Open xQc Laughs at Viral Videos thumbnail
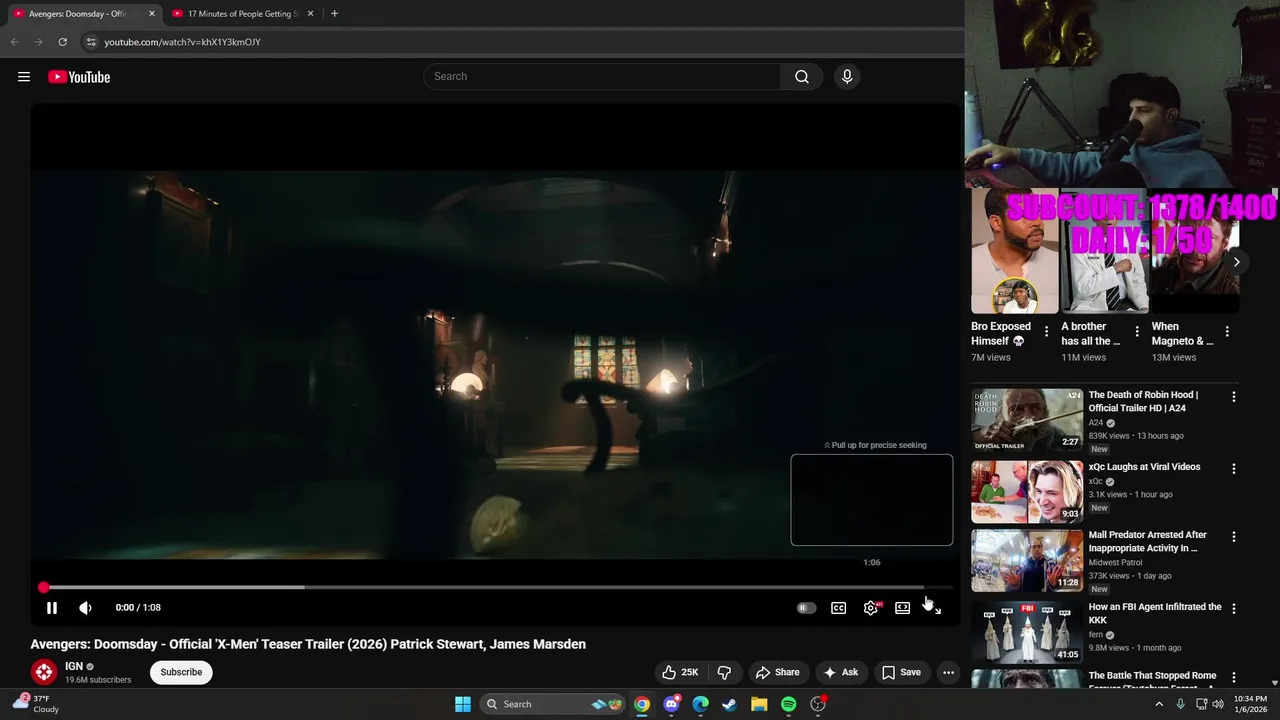 [x=1027, y=492]
